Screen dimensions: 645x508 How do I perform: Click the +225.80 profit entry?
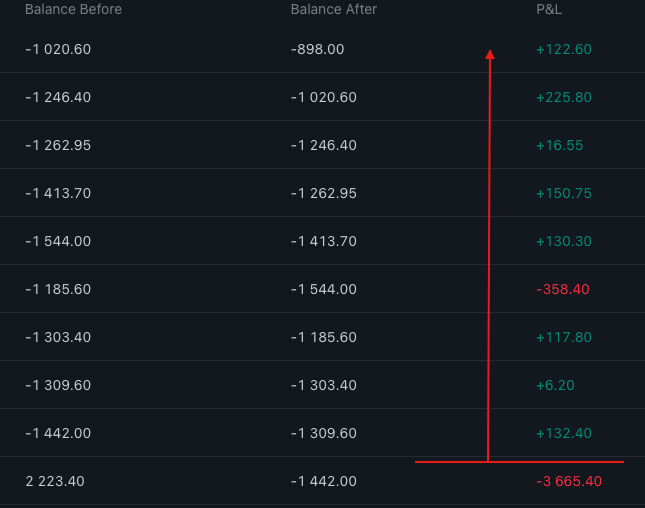point(564,97)
